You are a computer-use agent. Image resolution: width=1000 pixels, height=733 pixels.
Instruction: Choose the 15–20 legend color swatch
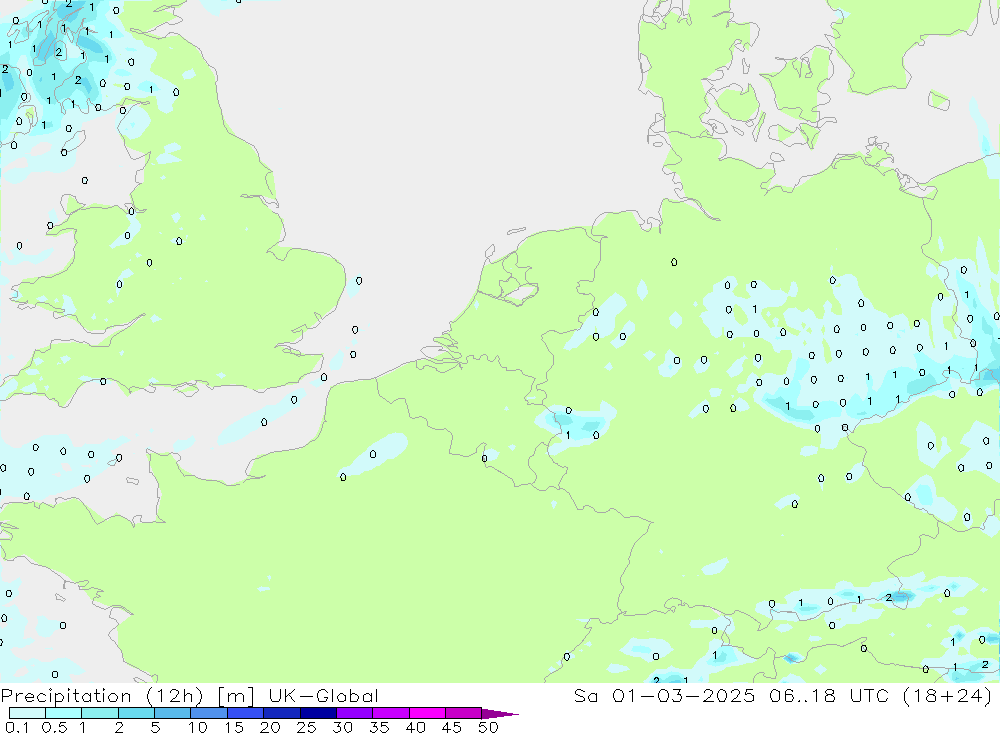point(245,713)
